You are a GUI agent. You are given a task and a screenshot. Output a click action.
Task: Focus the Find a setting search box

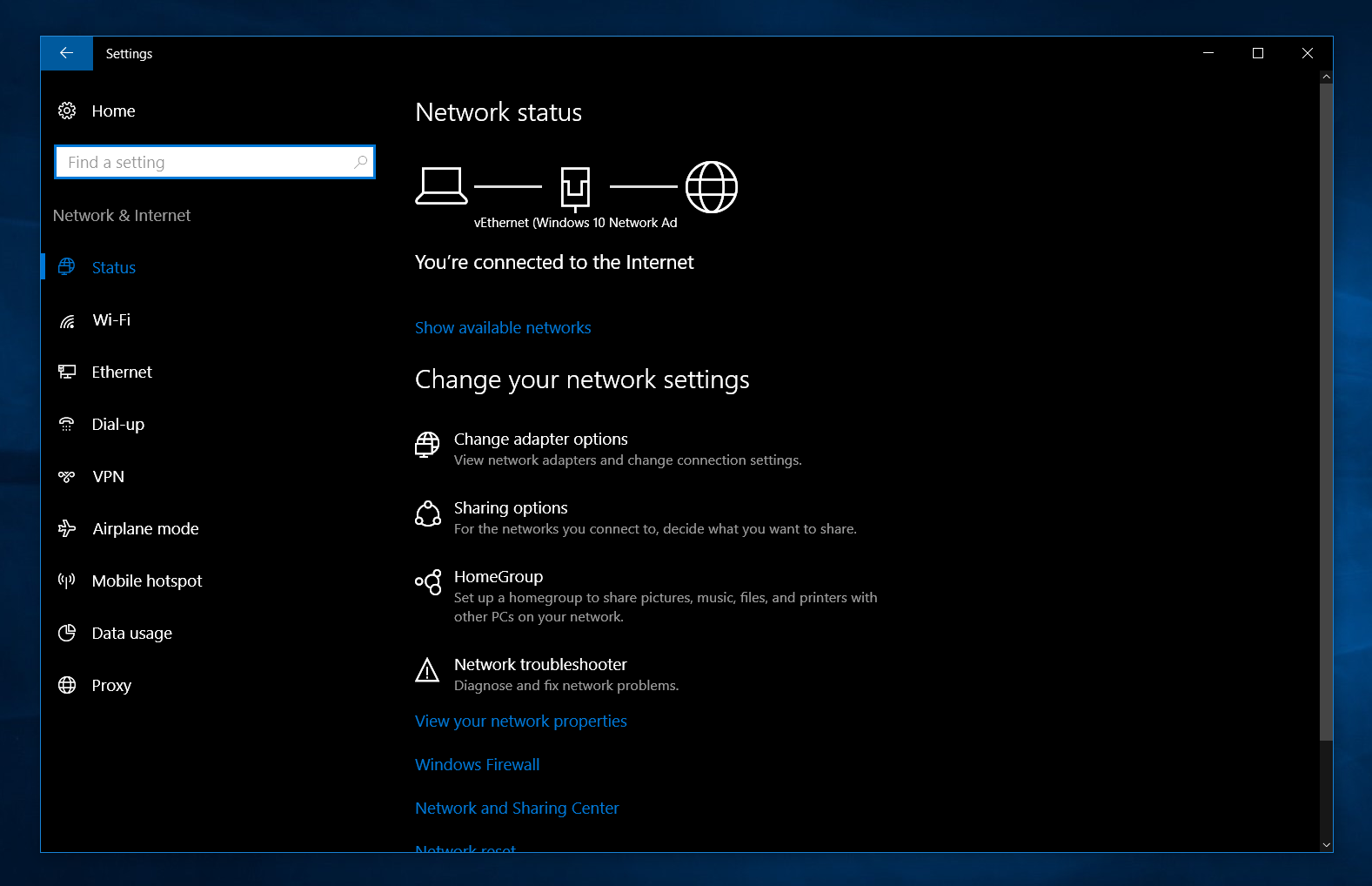(x=215, y=162)
